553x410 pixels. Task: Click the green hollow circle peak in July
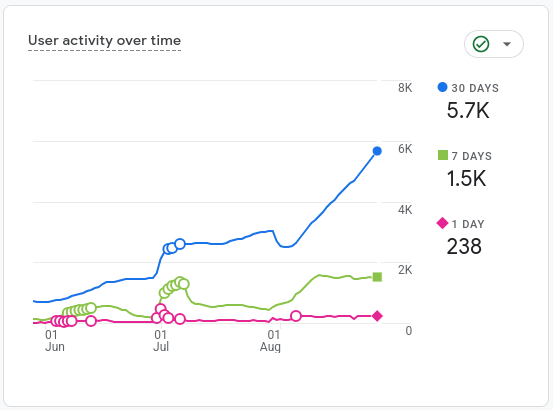[180, 282]
